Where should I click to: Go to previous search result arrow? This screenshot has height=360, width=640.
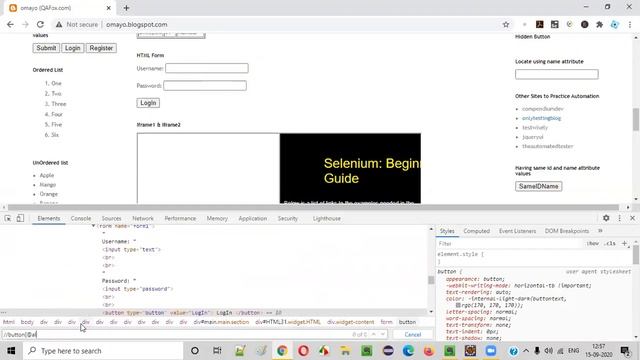point(373,334)
